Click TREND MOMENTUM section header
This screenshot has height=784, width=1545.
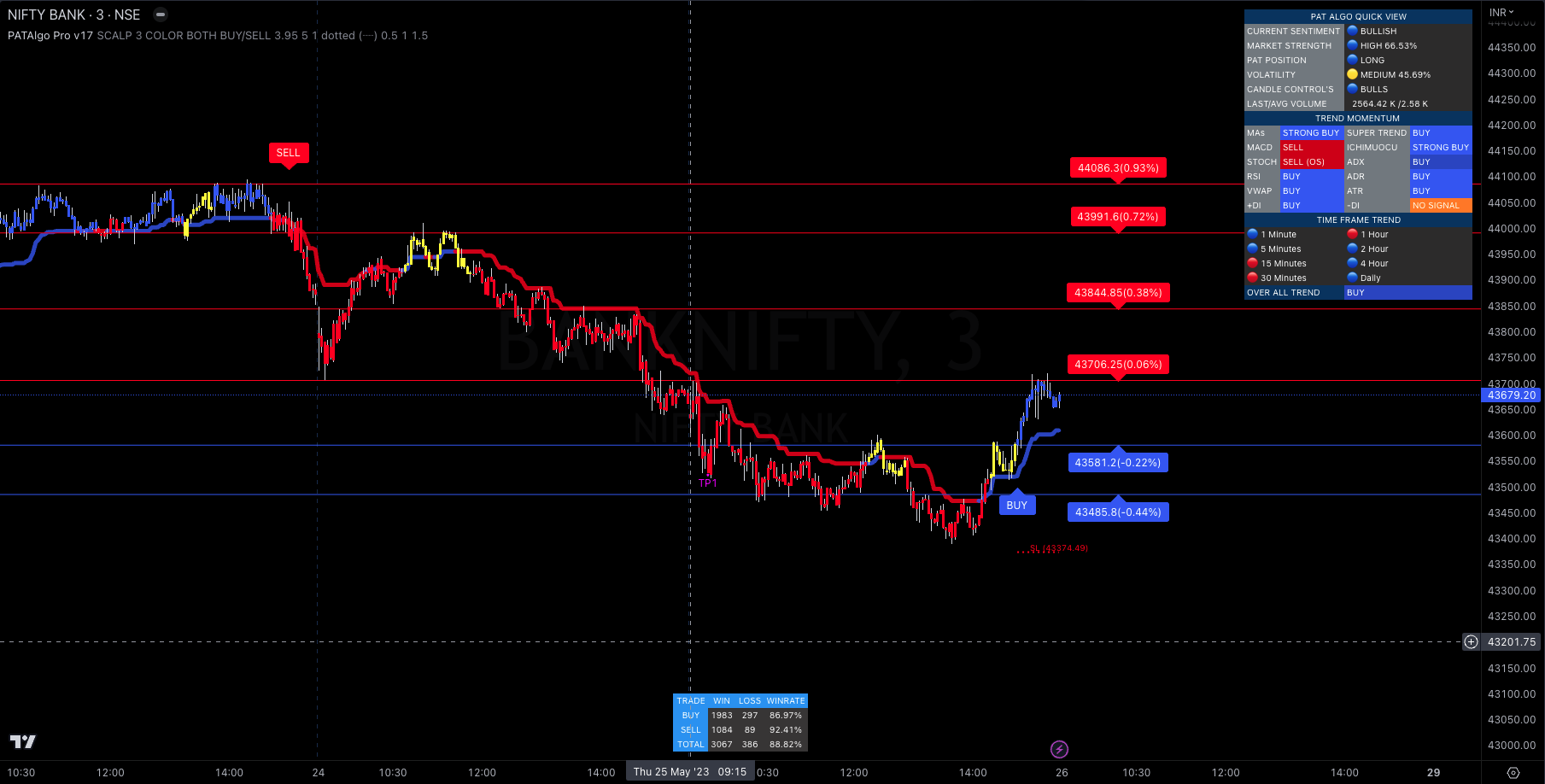pyautogui.click(x=1358, y=118)
